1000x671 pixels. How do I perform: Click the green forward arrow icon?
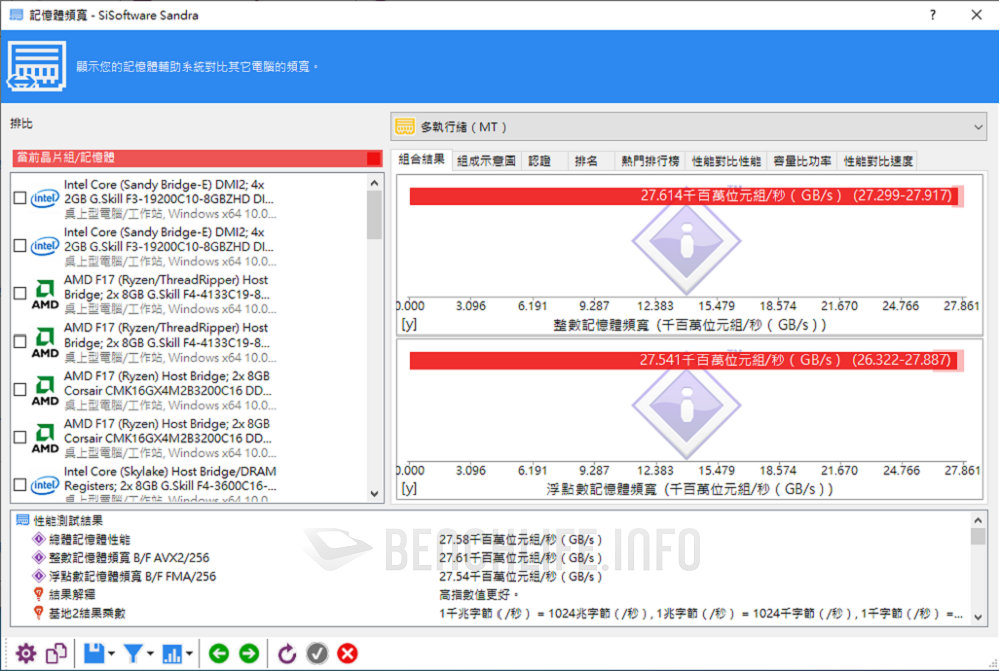tap(248, 652)
